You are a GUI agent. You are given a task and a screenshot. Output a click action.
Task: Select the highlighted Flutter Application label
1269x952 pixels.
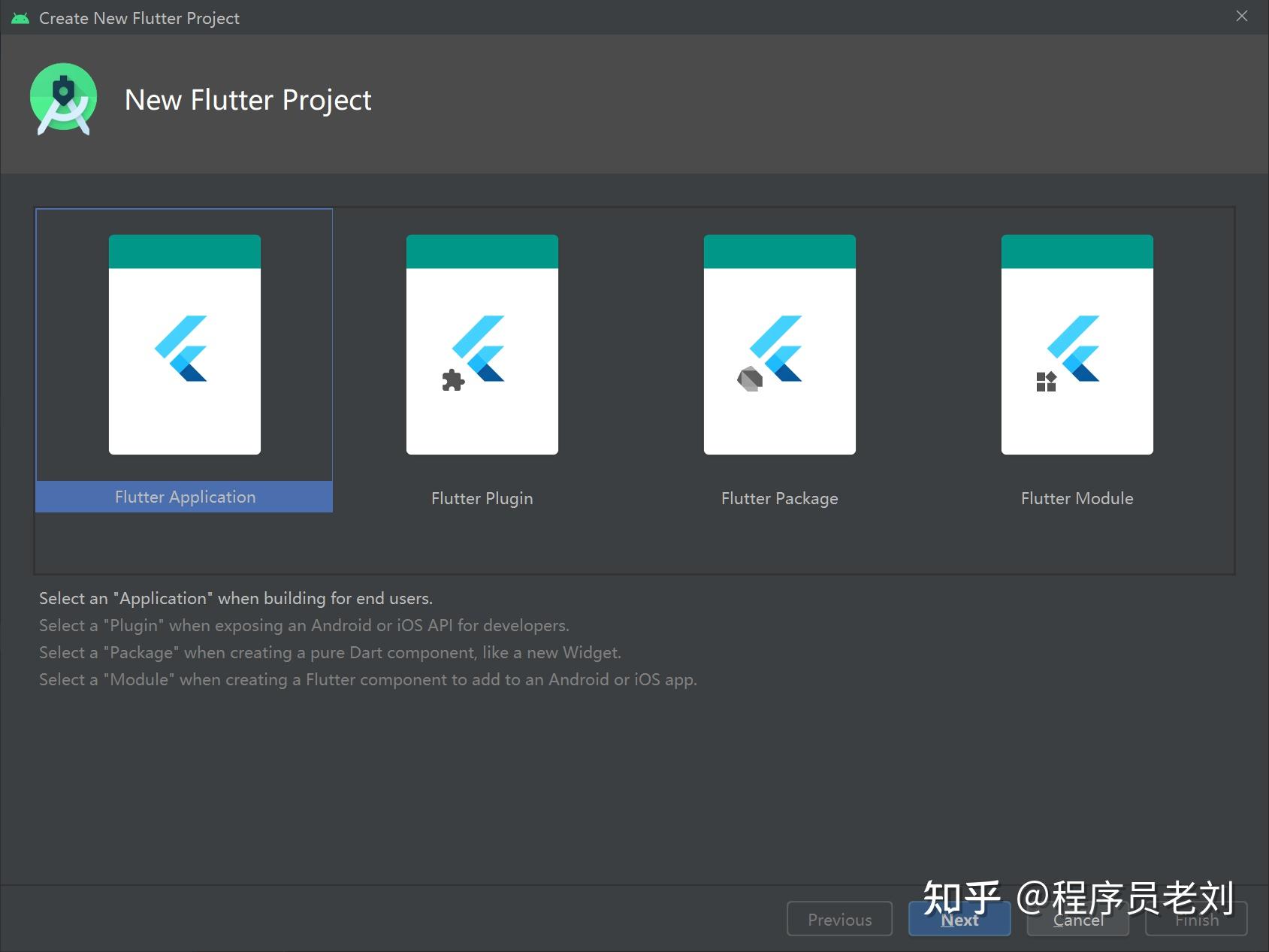(x=184, y=497)
